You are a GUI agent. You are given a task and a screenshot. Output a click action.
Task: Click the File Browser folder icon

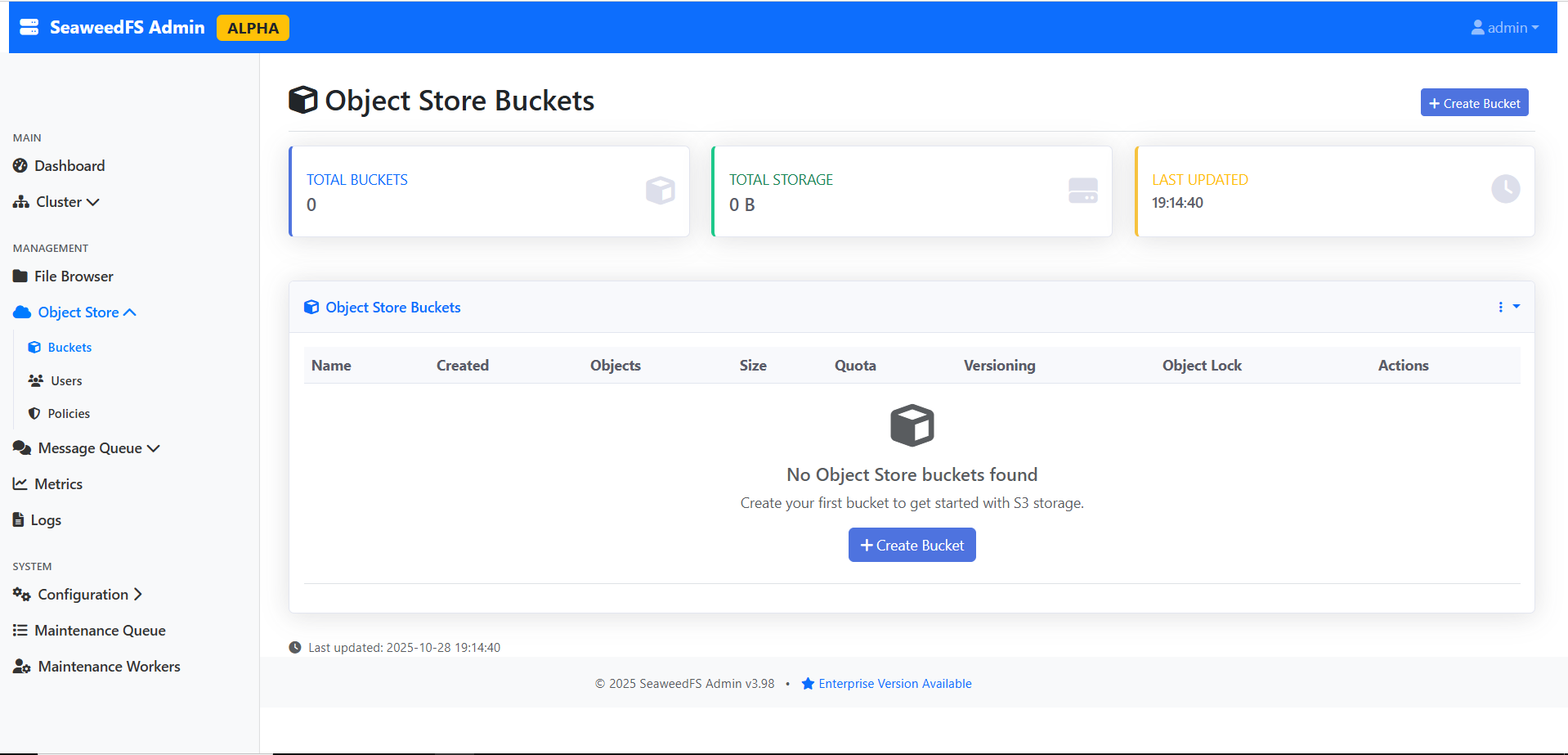coord(20,276)
